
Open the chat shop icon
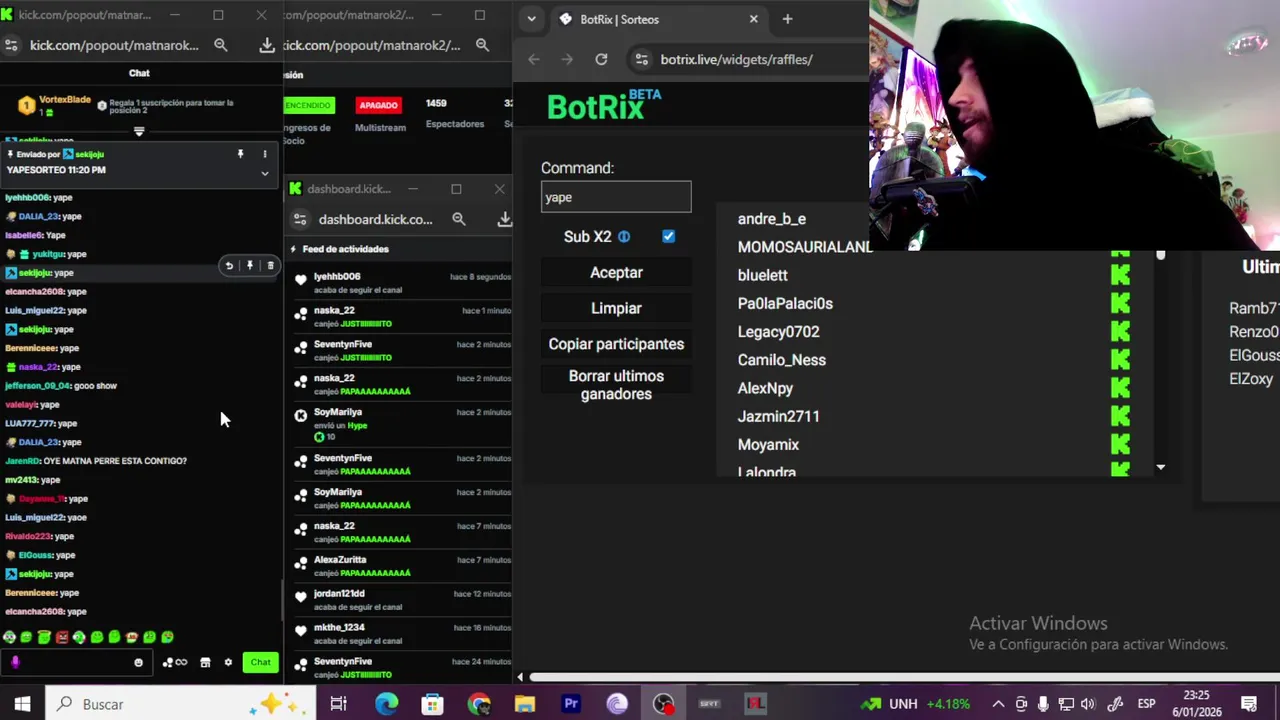205,662
